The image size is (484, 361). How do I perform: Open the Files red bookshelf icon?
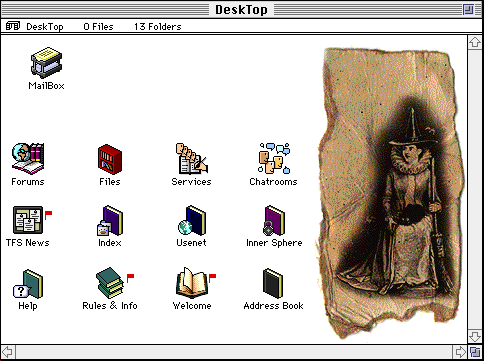click(x=110, y=159)
